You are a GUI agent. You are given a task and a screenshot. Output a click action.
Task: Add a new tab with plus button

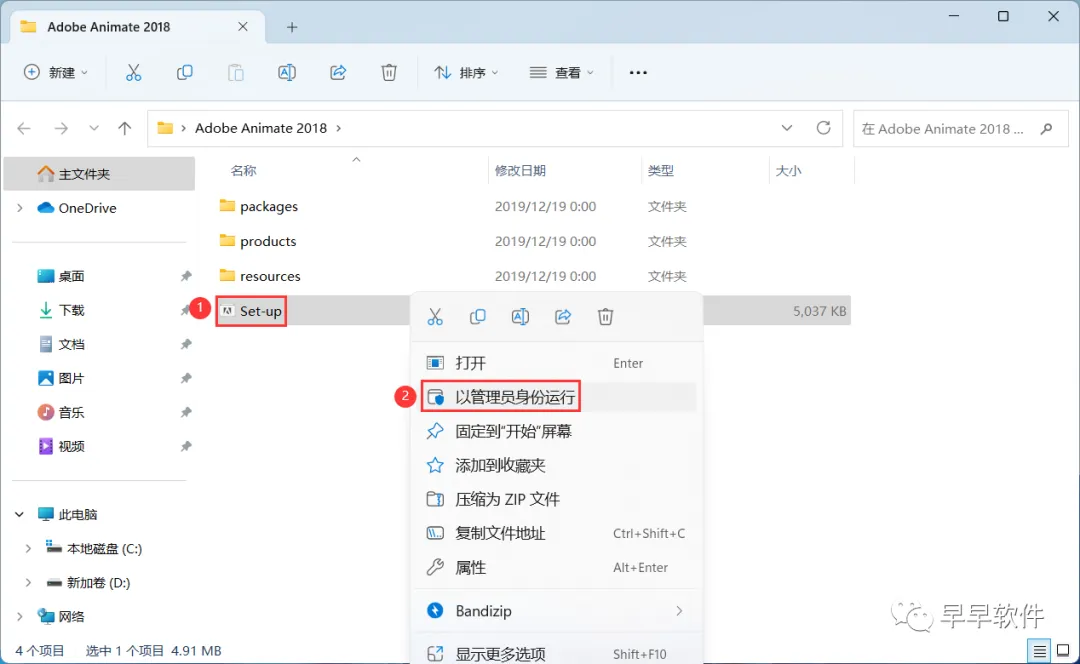tap(292, 27)
